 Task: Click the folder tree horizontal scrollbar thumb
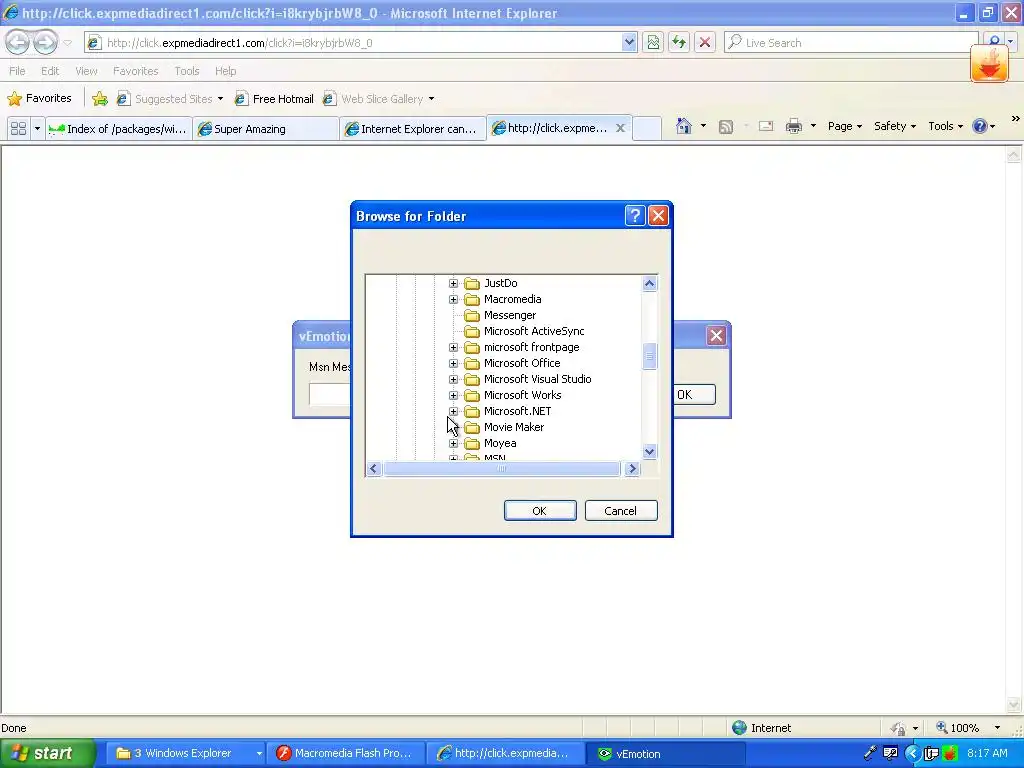tap(501, 469)
